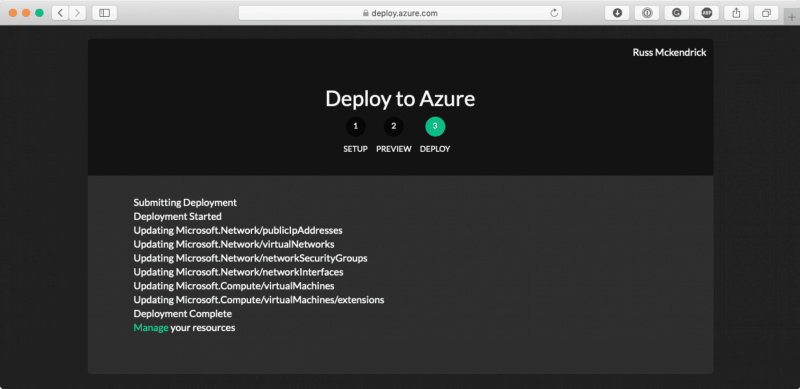Select step 3 green Deploy circle
Screen dimensions: 800x389
tap(435, 127)
